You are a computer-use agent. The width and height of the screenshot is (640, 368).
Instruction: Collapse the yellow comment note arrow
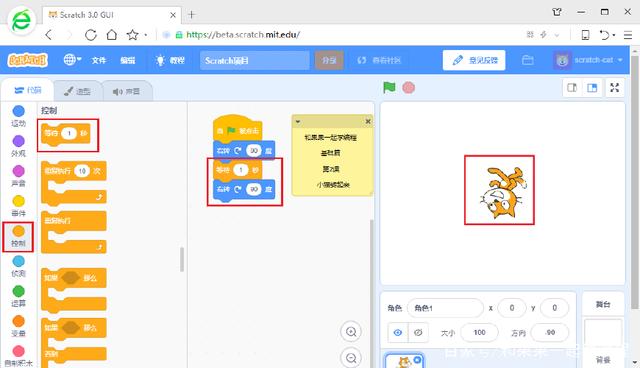point(298,122)
